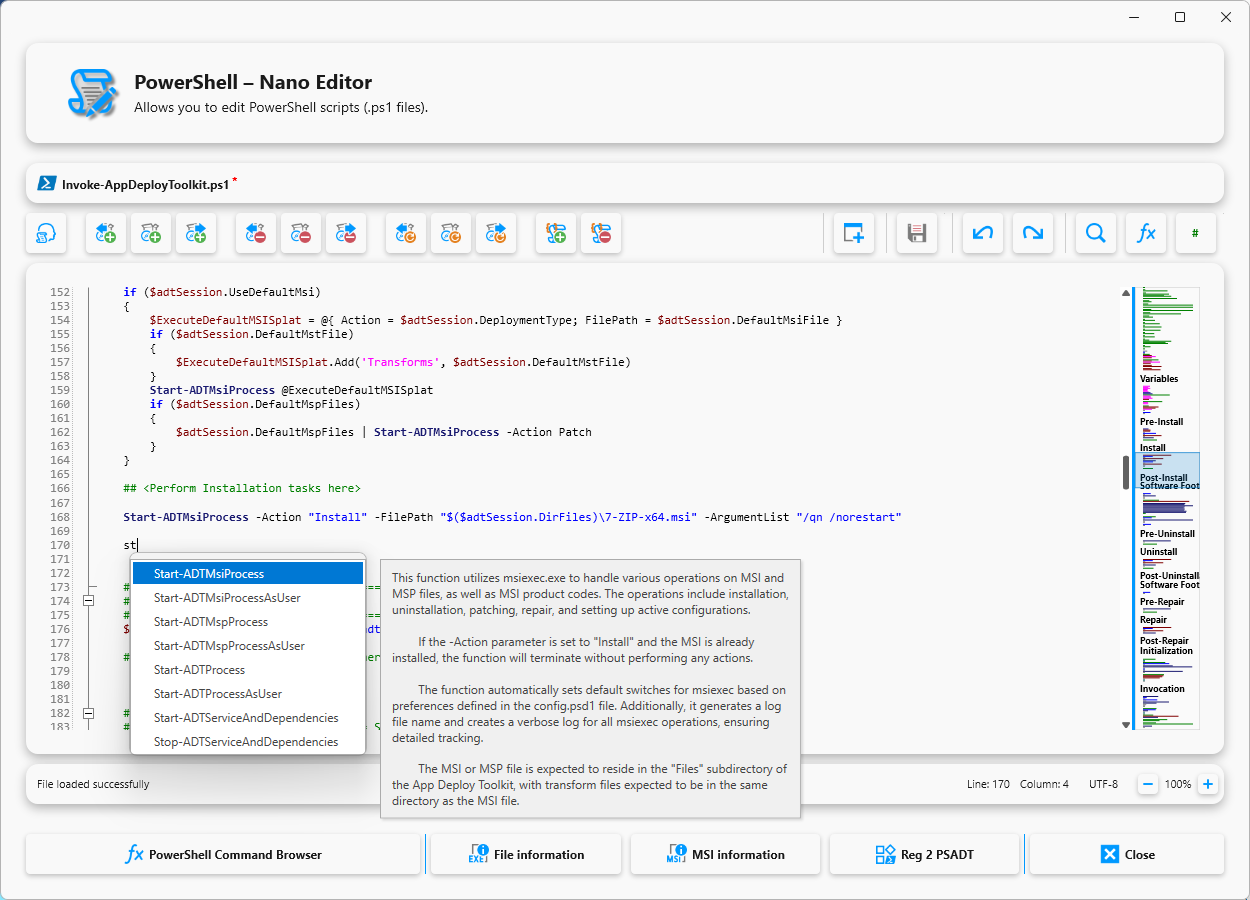Click red-minus icon with left-pointing arrow
The image size is (1250, 900).
[x=256, y=233]
